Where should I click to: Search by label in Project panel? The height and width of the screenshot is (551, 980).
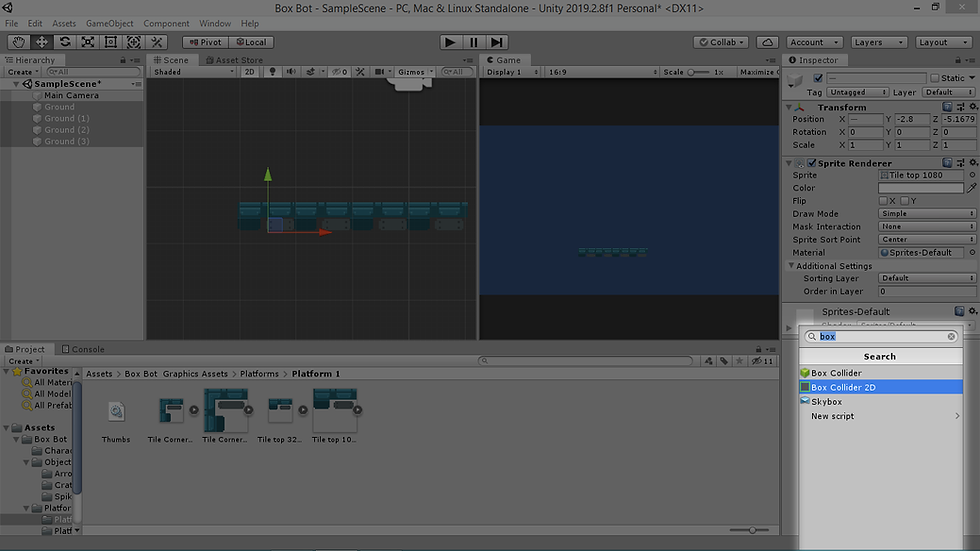(724, 360)
